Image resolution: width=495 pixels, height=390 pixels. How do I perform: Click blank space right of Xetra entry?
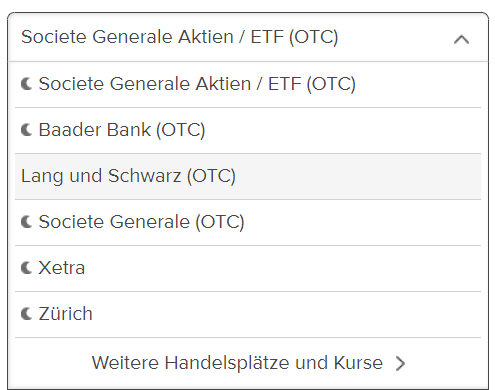[x=283, y=268]
